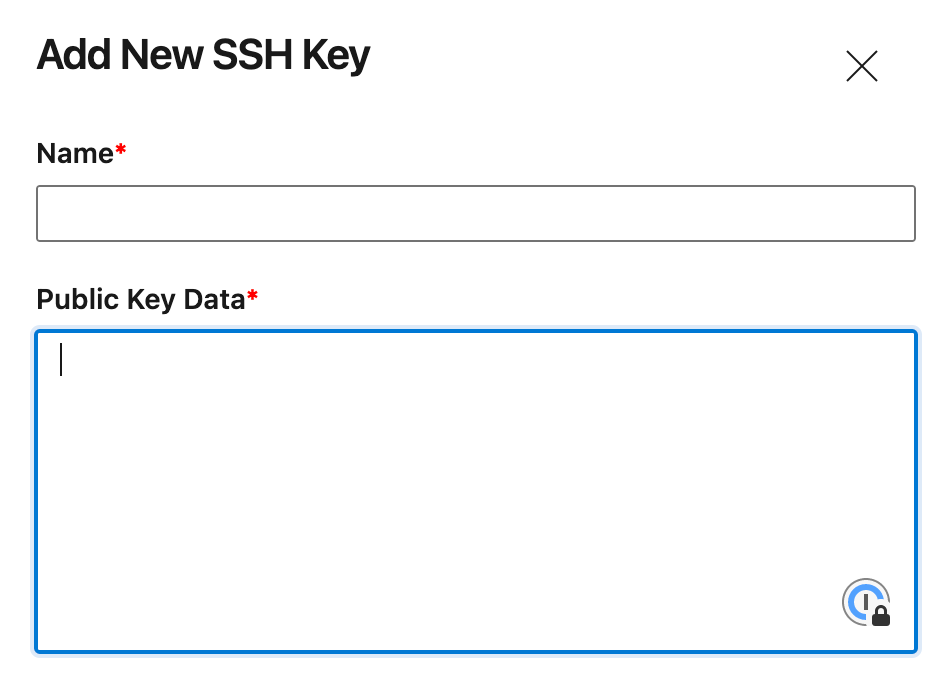Select the close cross in the corner

click(x=861, y=65)
